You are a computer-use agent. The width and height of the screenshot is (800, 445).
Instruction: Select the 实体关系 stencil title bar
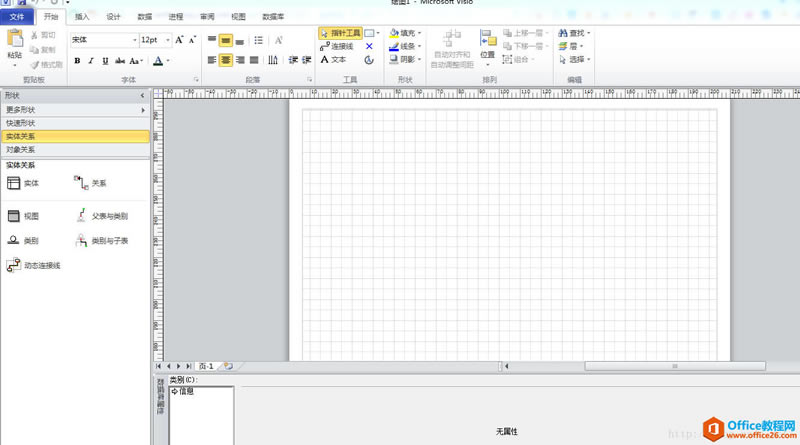click(x=75, y=136)
